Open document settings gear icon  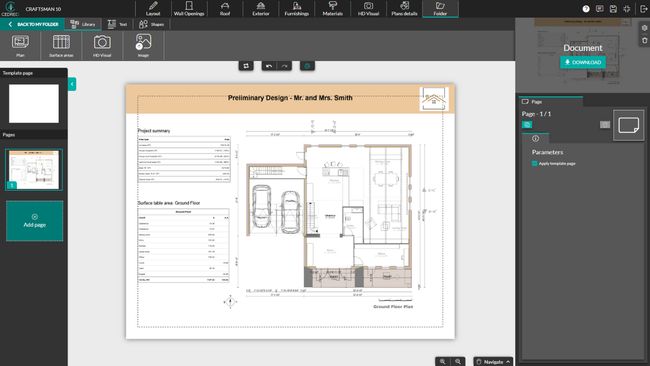[645, 28]
